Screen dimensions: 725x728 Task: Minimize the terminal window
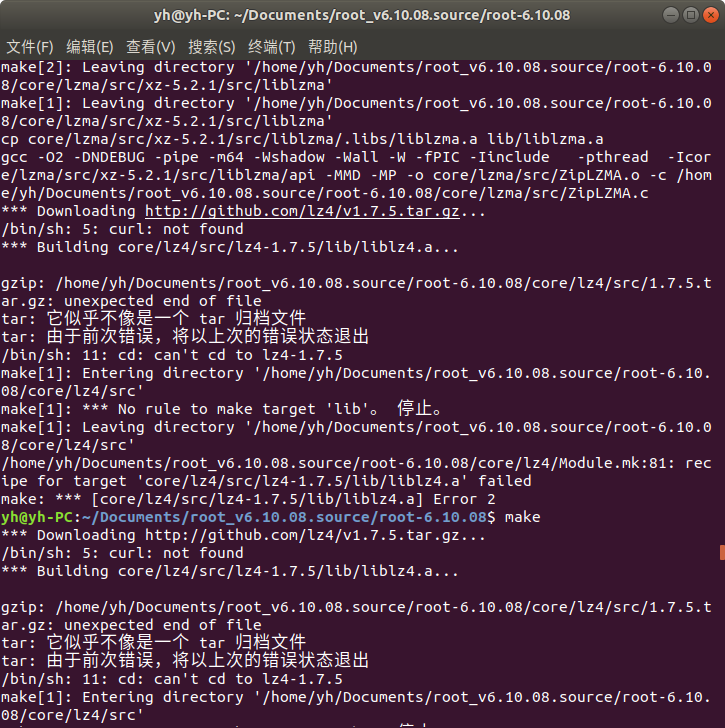click(671, 15)
